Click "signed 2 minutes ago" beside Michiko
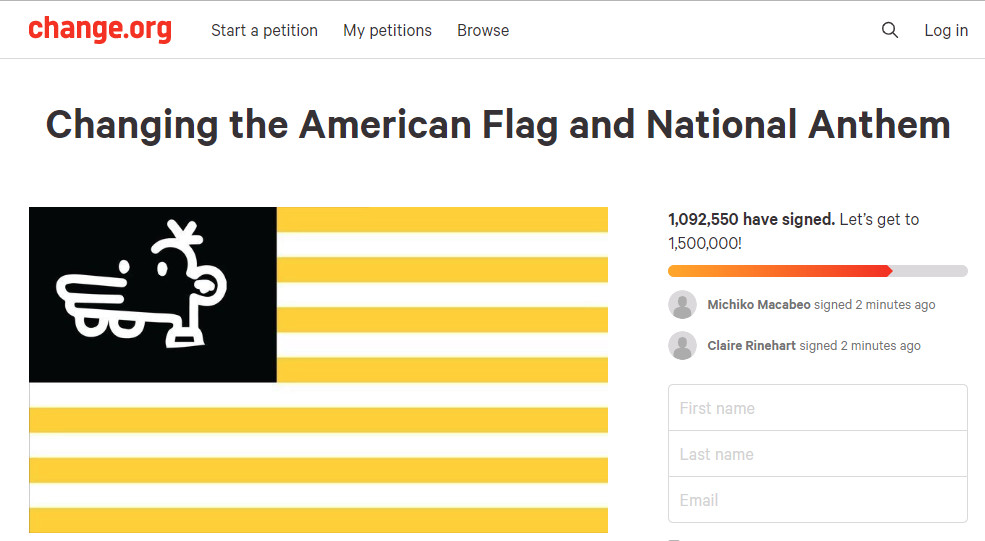 (874, 305)
